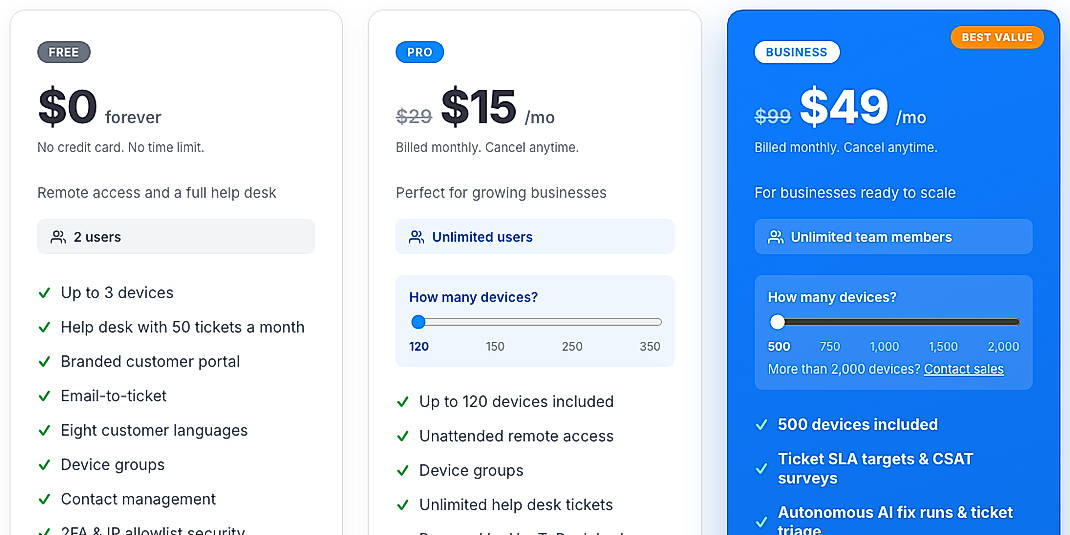The width and height of the screenshot is (1070, 535).
Task: Select the '1,000' devices mark on Business slider
Action: click(x=884, y=347)
